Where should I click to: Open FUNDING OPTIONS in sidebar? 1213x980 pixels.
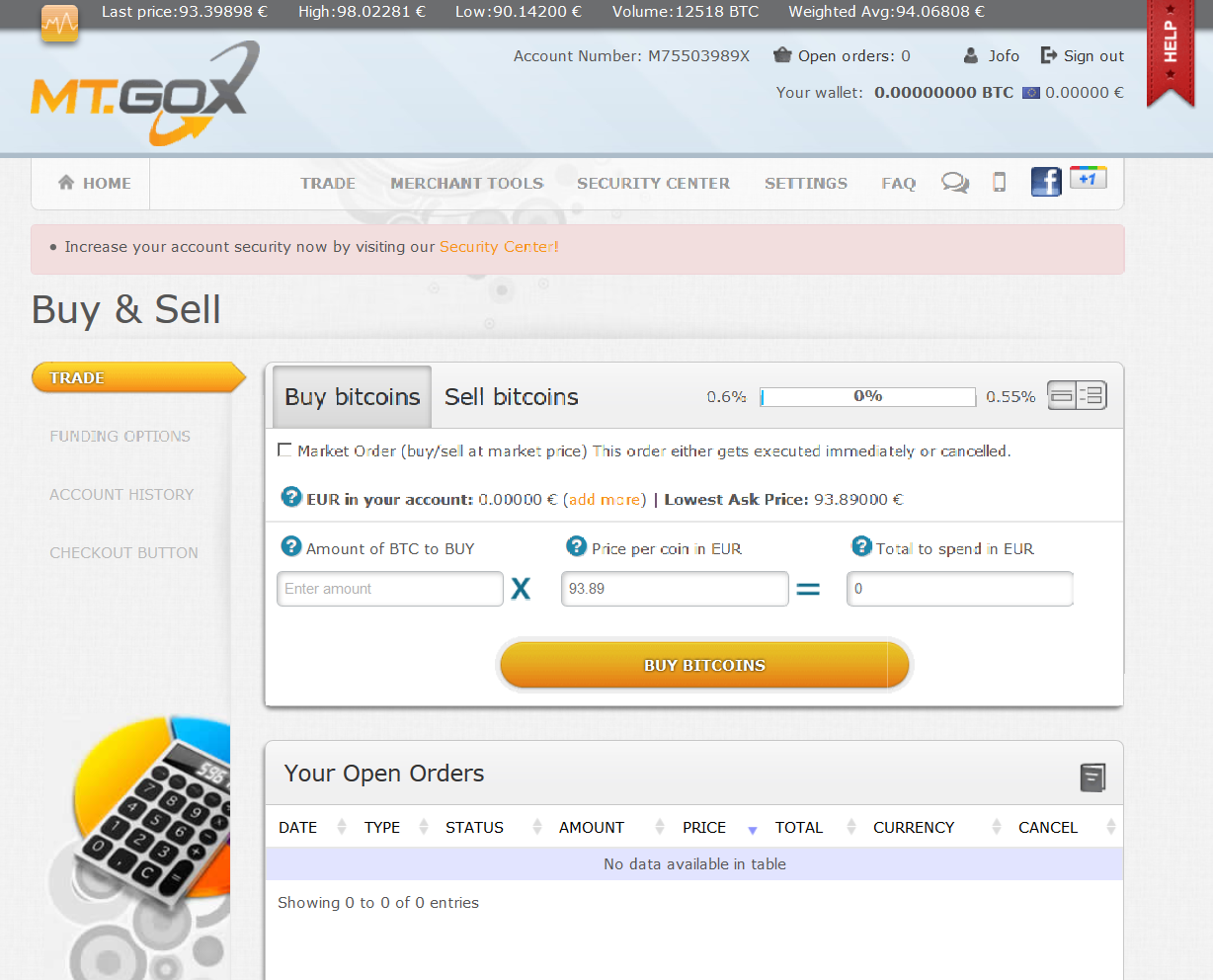(x=121, y=436)
